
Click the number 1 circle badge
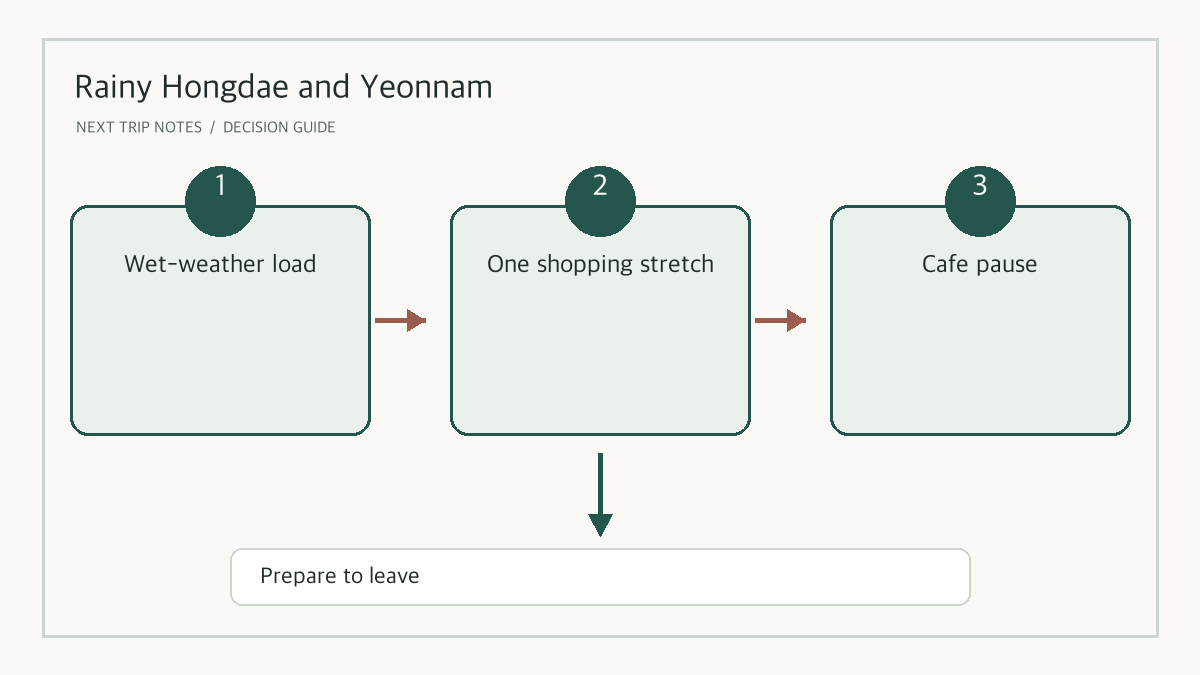coord(220,201)
